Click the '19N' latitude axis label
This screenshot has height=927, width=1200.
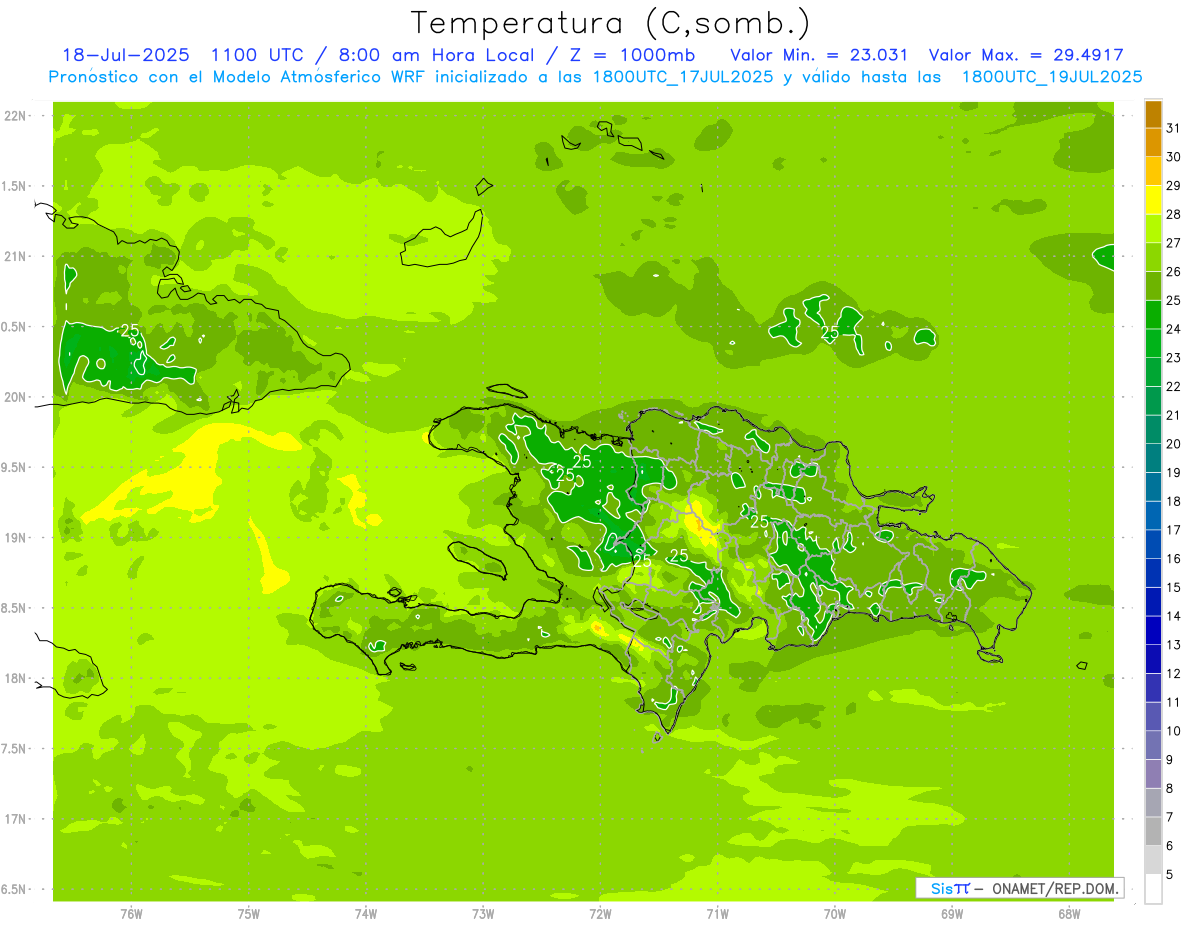tap(16, 538)
